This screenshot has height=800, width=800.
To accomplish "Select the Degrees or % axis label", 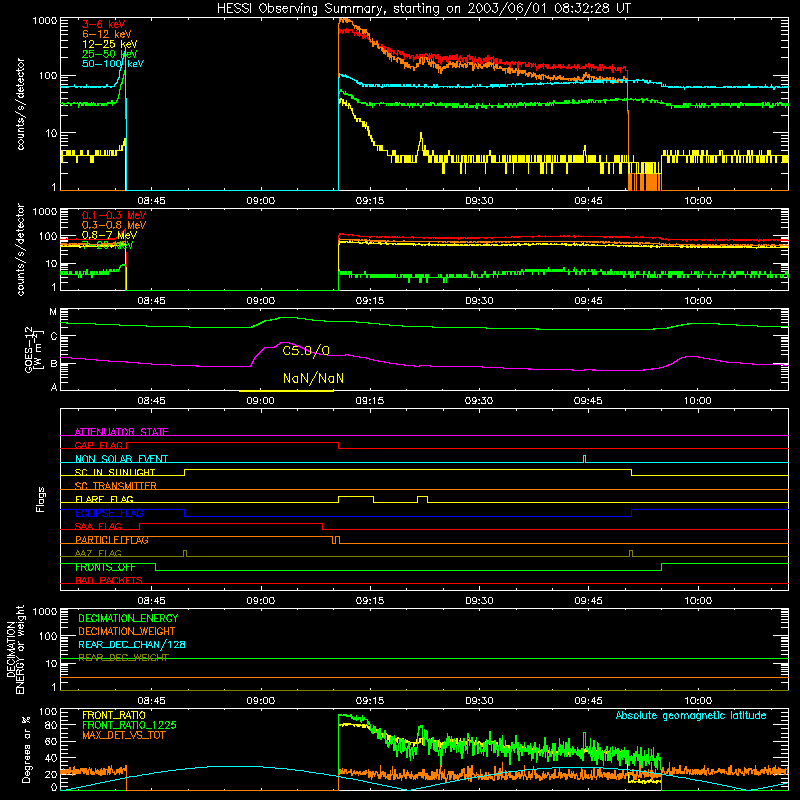I will point(27,749).
